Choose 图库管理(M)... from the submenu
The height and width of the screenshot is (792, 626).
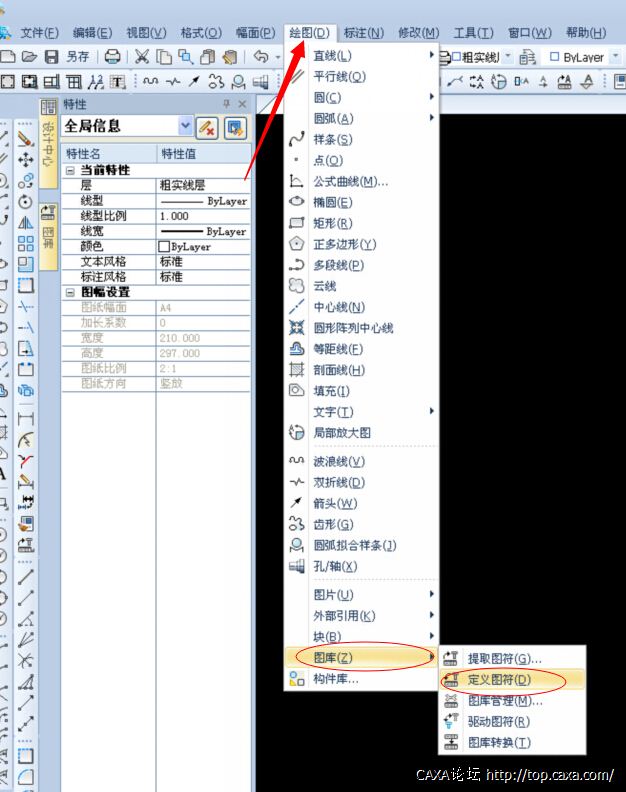(512, 701)
